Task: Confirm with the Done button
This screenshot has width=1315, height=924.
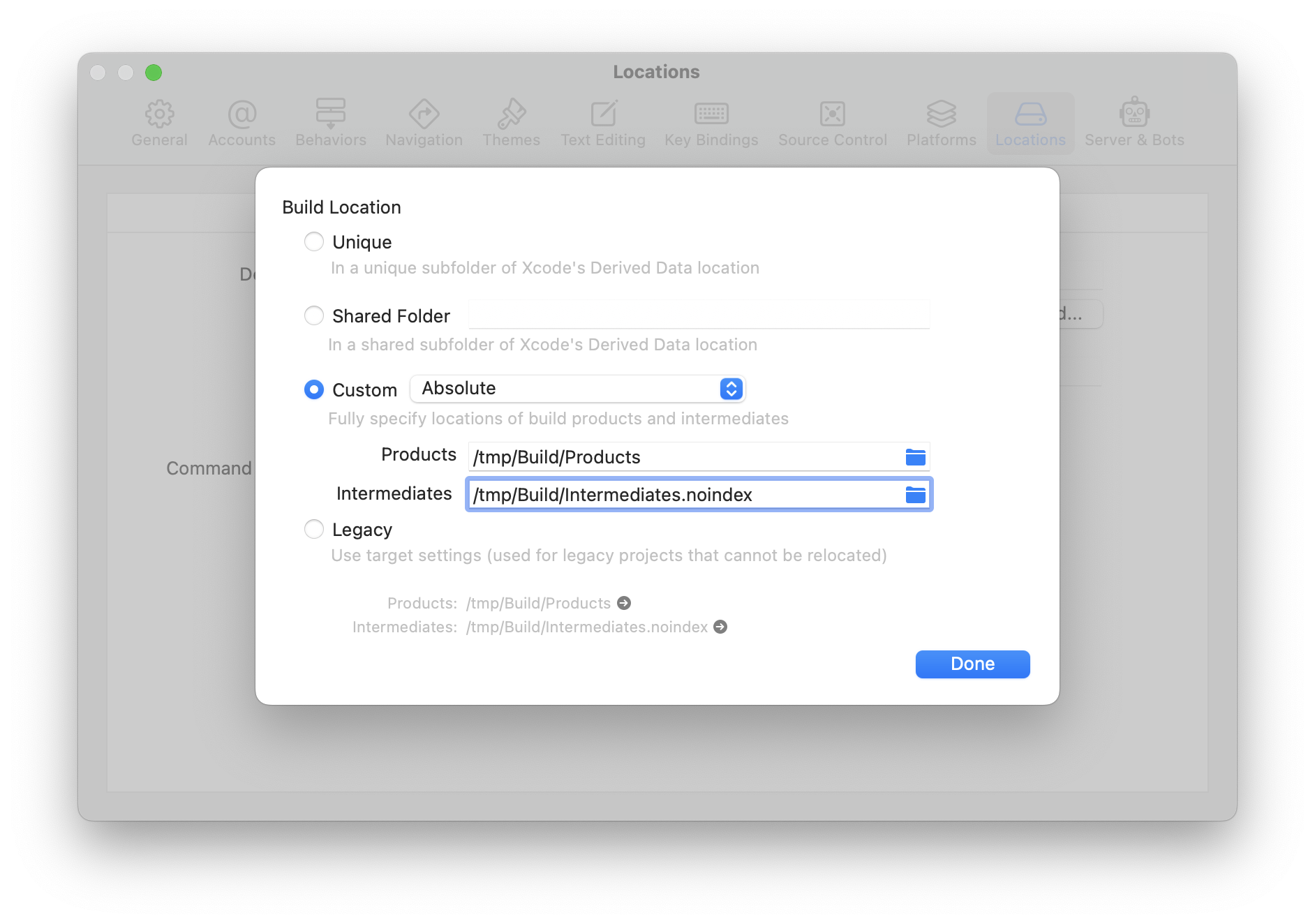Action: click(972, 664)
